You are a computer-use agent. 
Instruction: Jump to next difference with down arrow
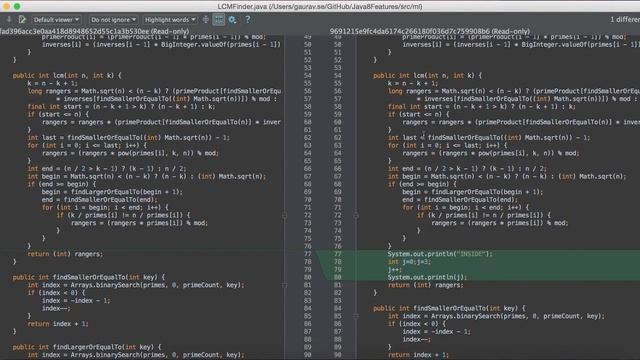pyautogui.click(x=9, y=20)
